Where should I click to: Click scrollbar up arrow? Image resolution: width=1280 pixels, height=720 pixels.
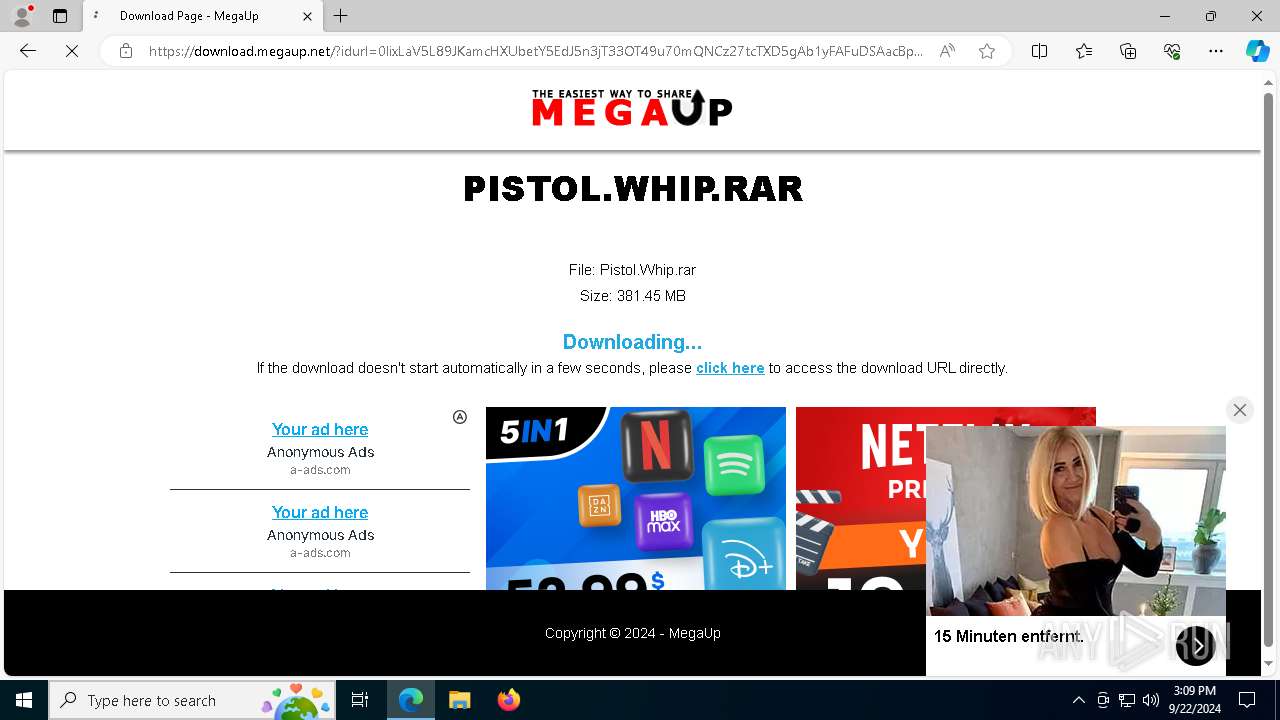[1269, 83]
